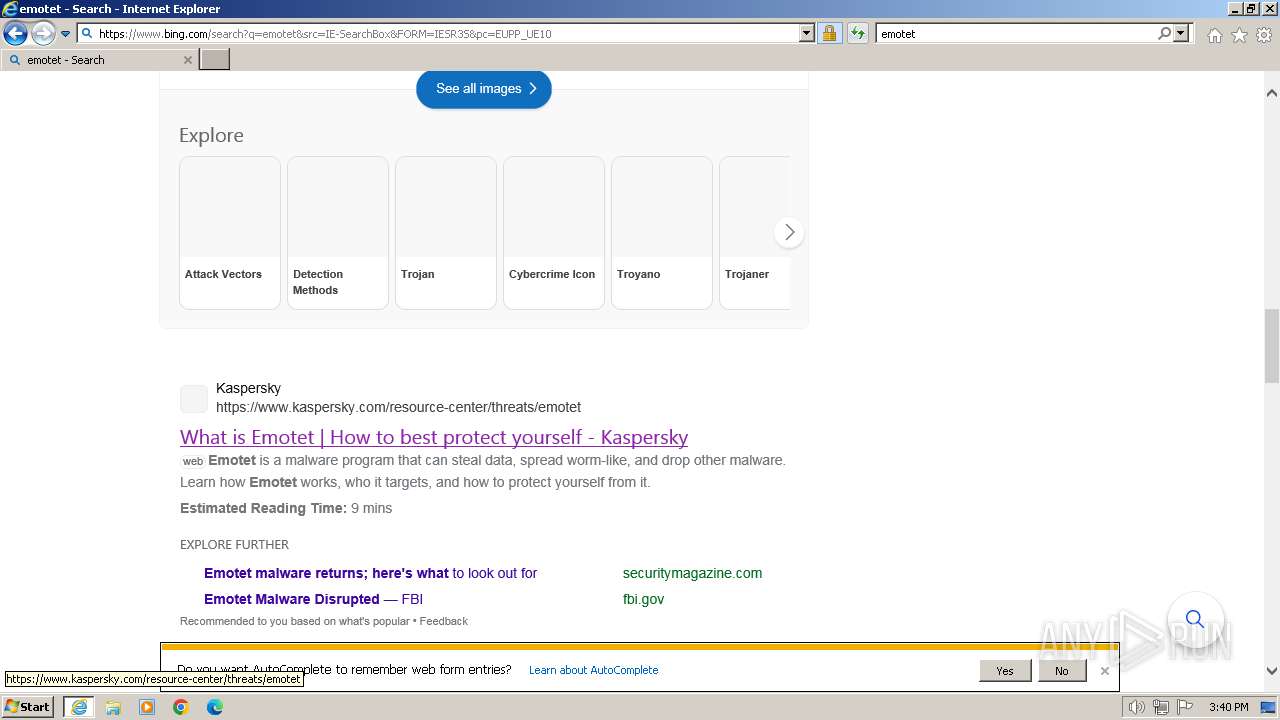Click the scrollbar down arrow
Image resolution: width=1280 pixels, height=720 pixels.
(x=1272, y=672)
